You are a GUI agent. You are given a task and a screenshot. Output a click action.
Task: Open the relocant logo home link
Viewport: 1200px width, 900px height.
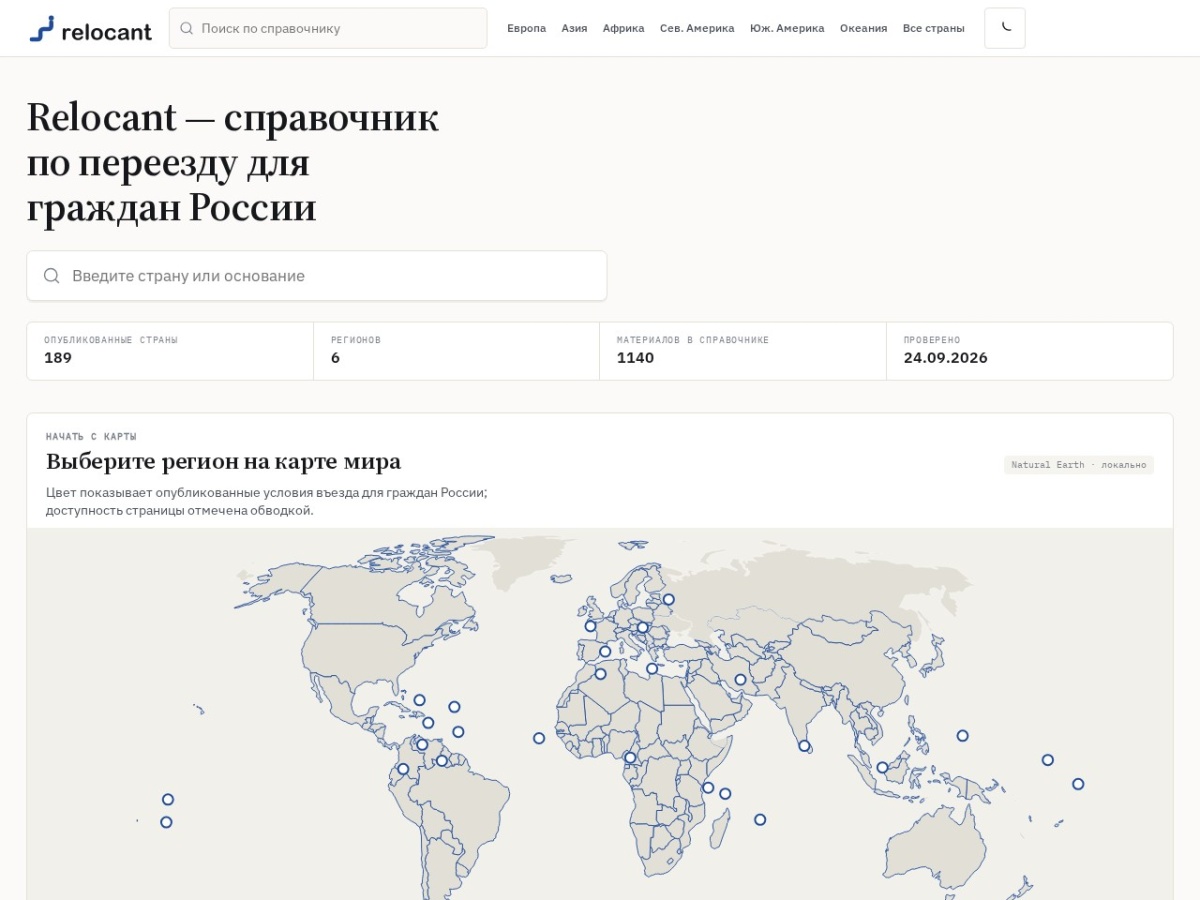(90, 29)
